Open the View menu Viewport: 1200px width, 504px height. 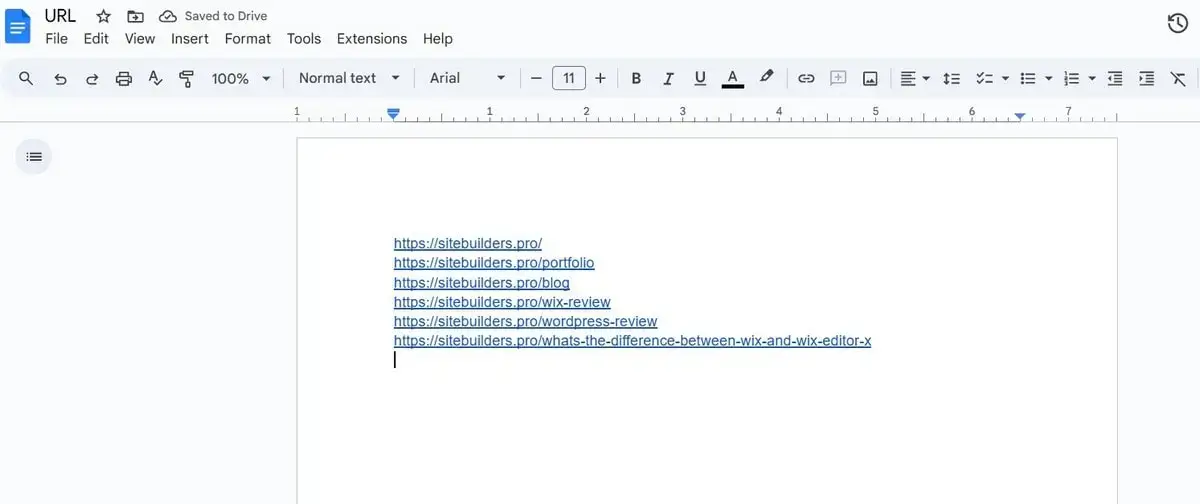coord(140,38)
